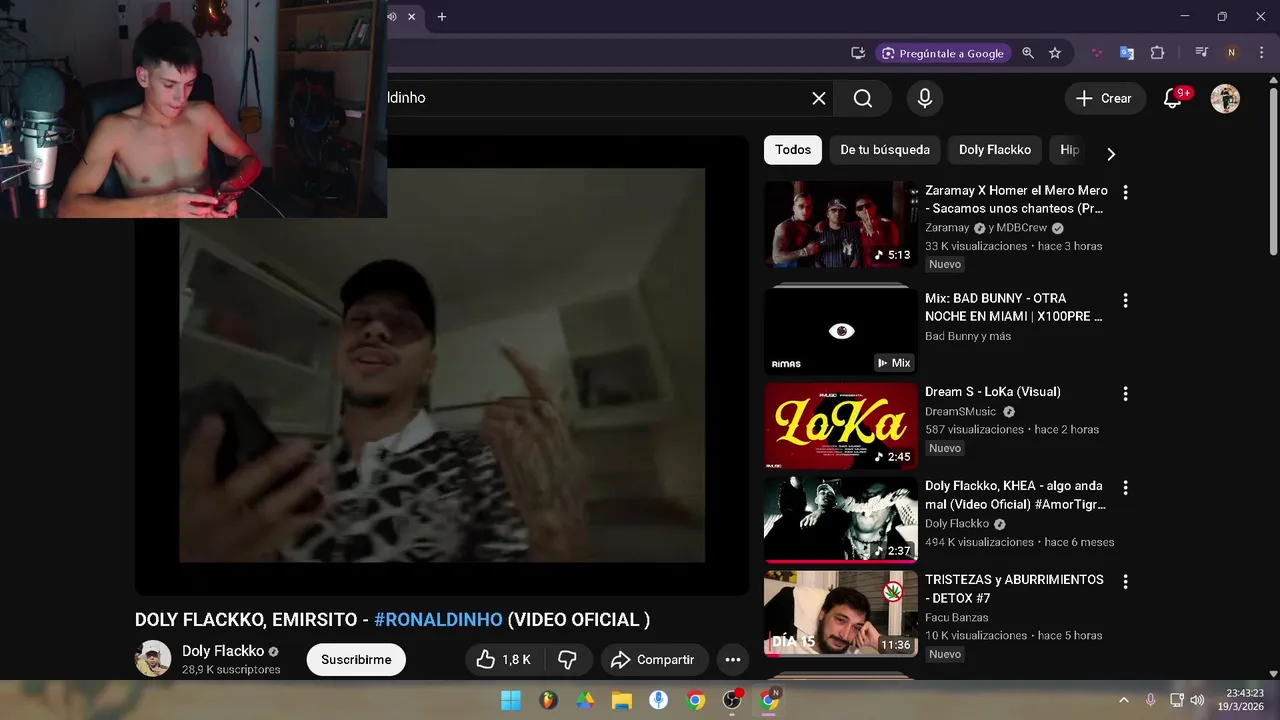The image size is (1280, 720).
Task: Click the 'DreamSMusic' channel name
Action: pos(960,411)
